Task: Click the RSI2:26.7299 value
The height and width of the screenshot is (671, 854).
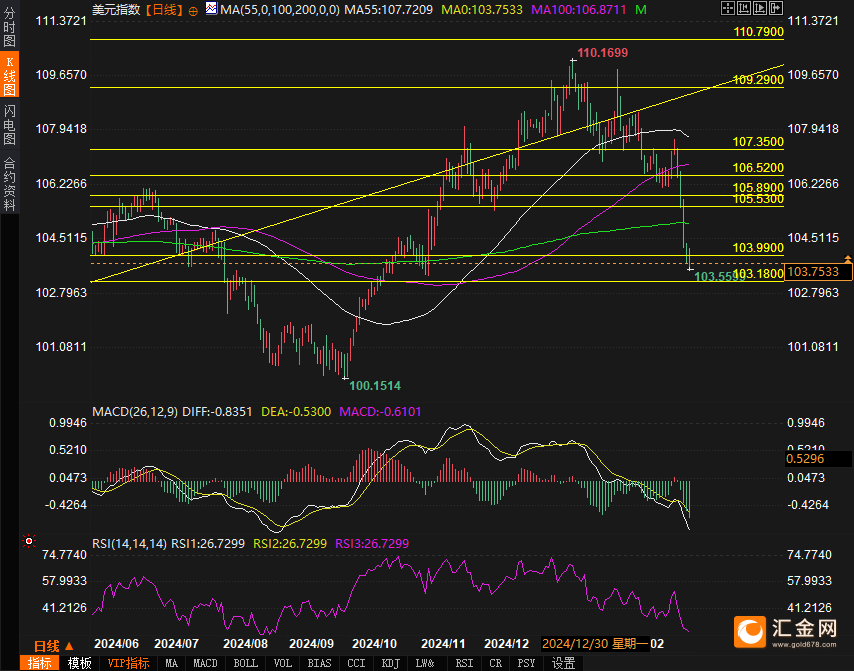Action: (290, 544)
